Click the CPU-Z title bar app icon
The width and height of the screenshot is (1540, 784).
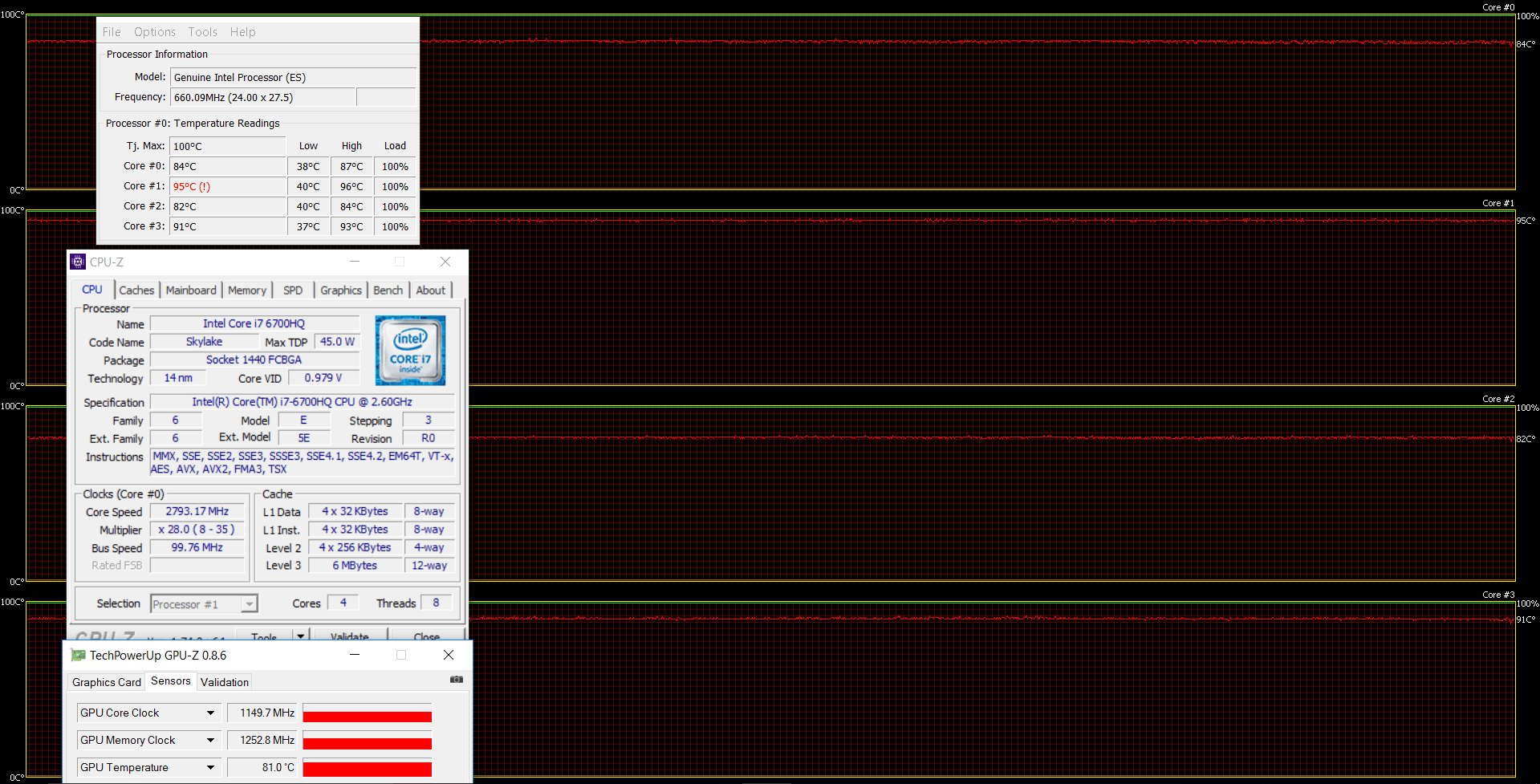pyautogui.click(x=78, y=262)
